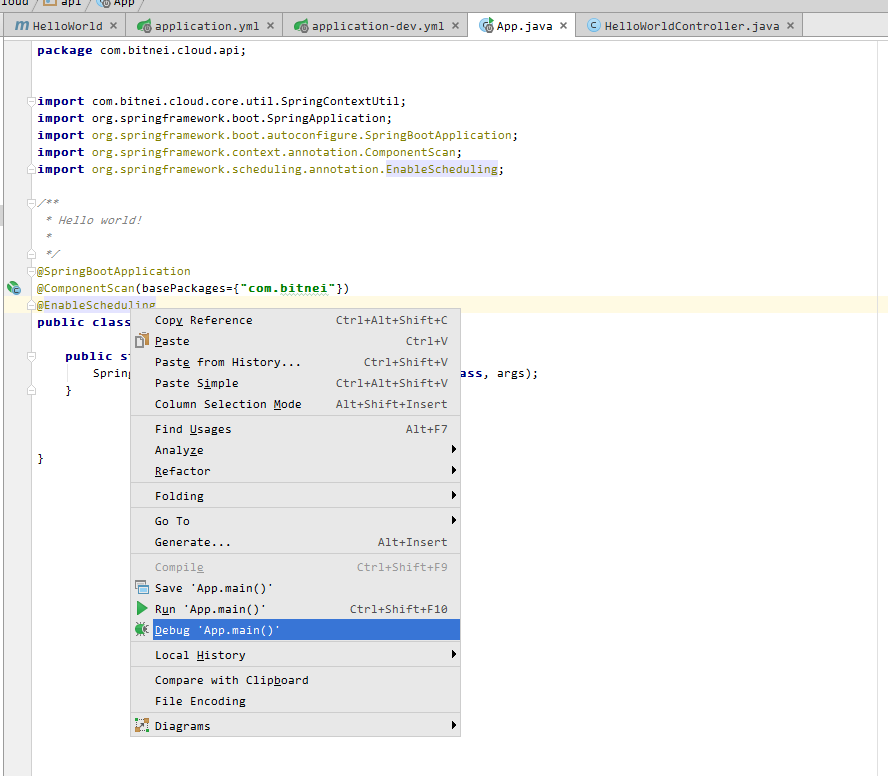Screen dimensions: 888x776
Task: Expand the Diagrams submenu arrow
Action: point(454,725)
